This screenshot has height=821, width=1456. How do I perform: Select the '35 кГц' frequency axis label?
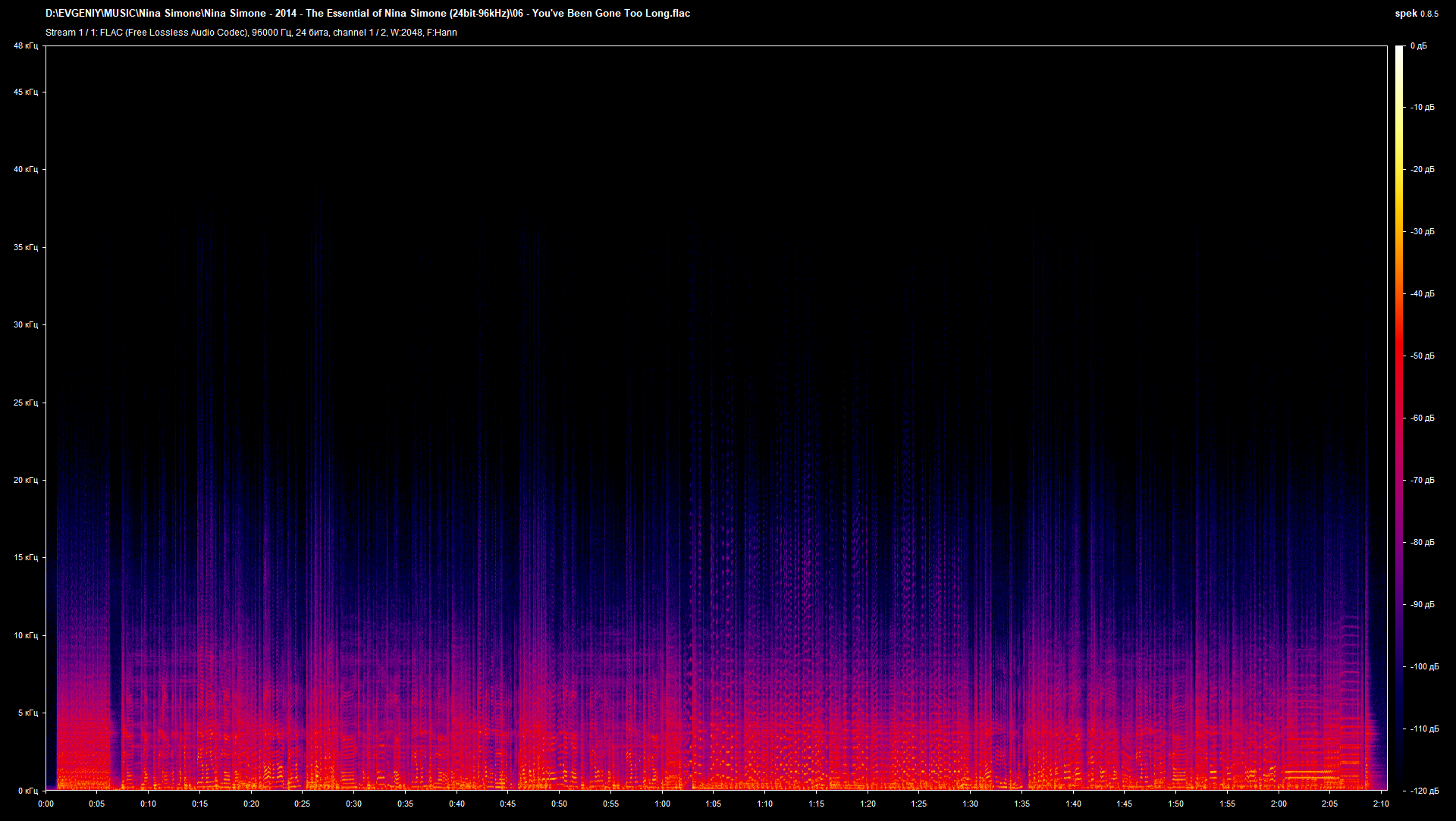(25, 247)
